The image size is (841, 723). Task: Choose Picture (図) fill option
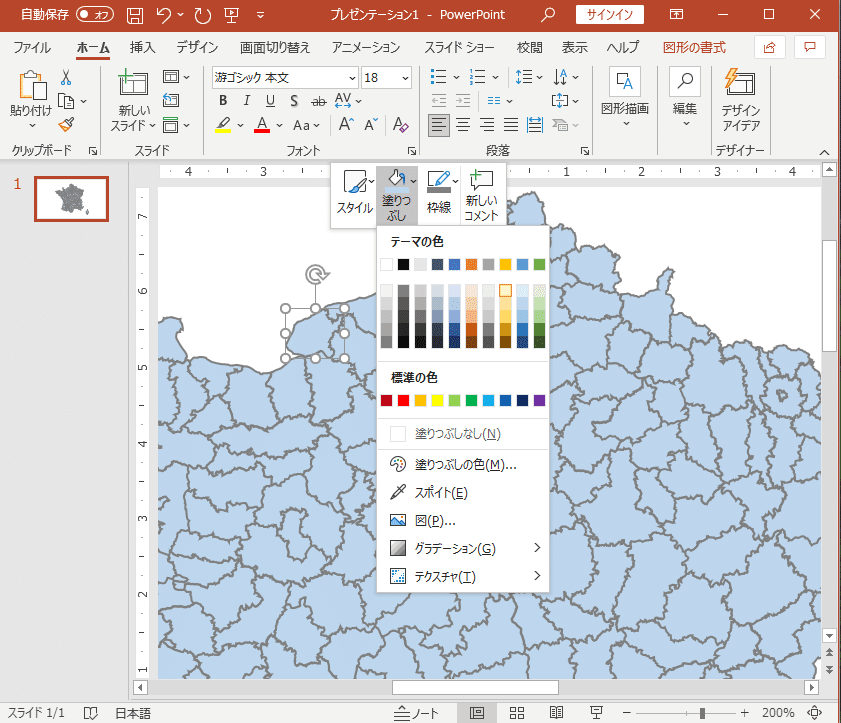[x=463, y=520]
